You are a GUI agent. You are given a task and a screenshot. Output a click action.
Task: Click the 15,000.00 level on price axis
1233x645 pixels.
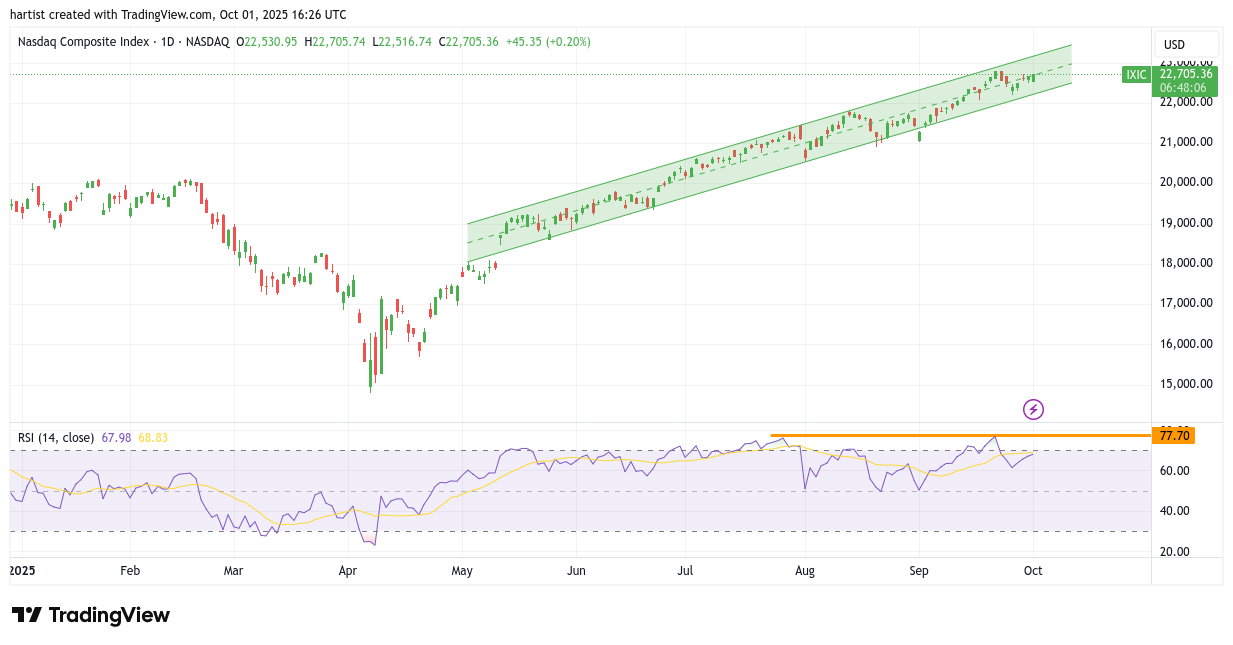click(x=1185, y=384)
